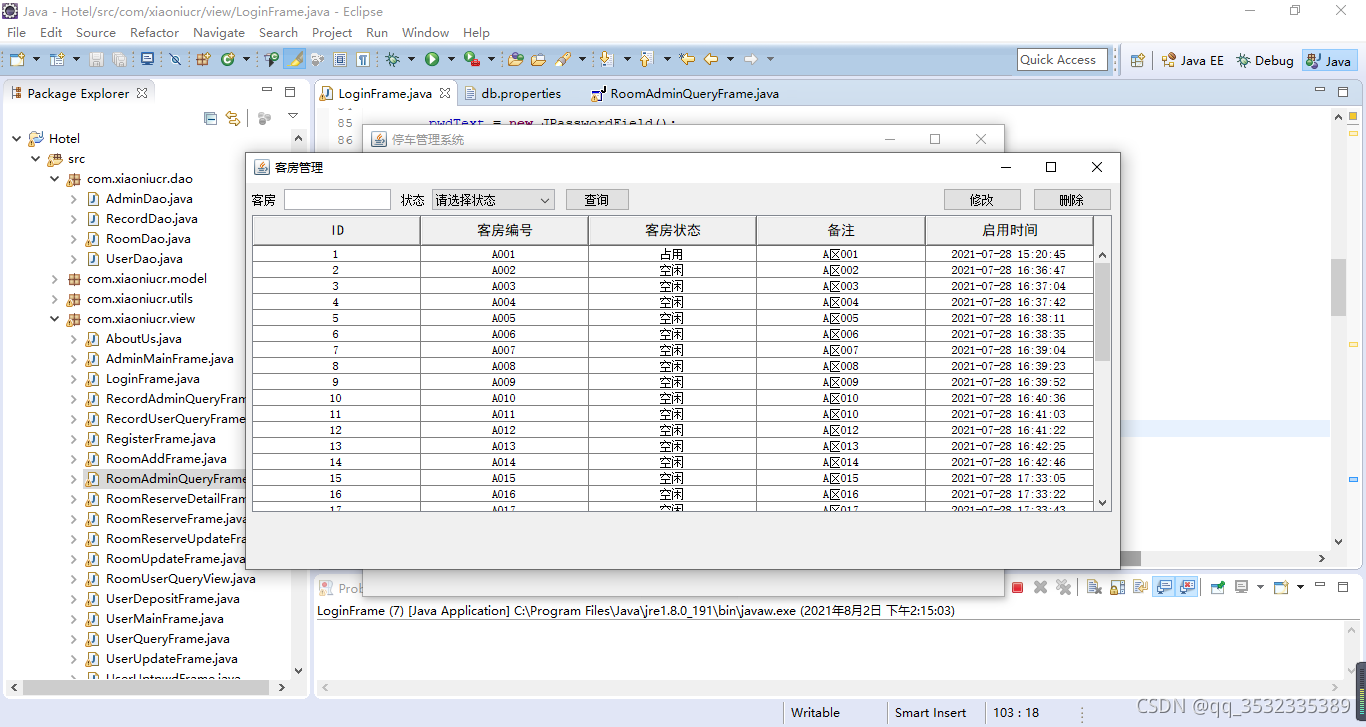The width and height of the screenshot is (1366, 727).
Task: Click the Last Edit Location icon
Action: click(686, 59)
